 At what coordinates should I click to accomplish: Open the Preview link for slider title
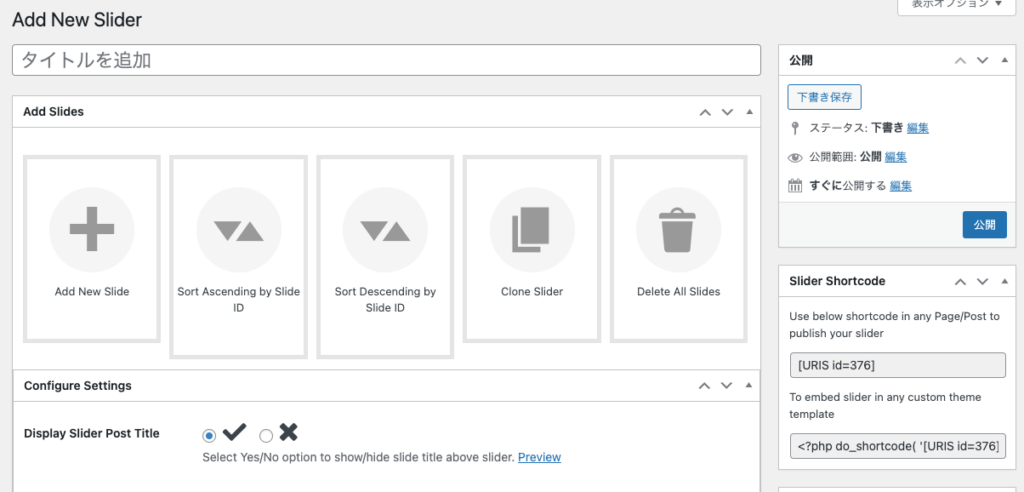pyautogui.click(x=539, y=457)
